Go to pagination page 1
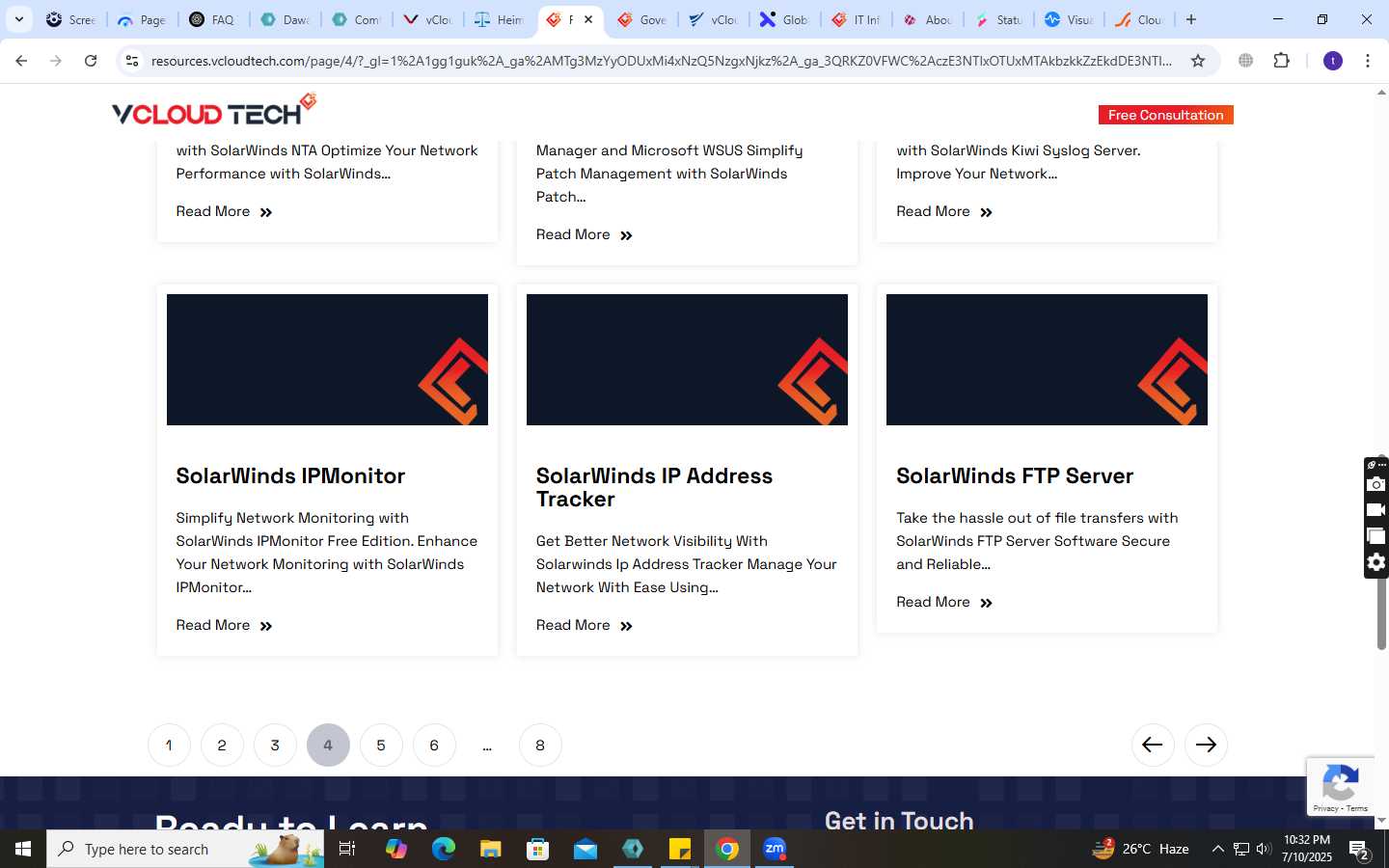This screenshot has height=868, width=1389. (x=169, y=745)
